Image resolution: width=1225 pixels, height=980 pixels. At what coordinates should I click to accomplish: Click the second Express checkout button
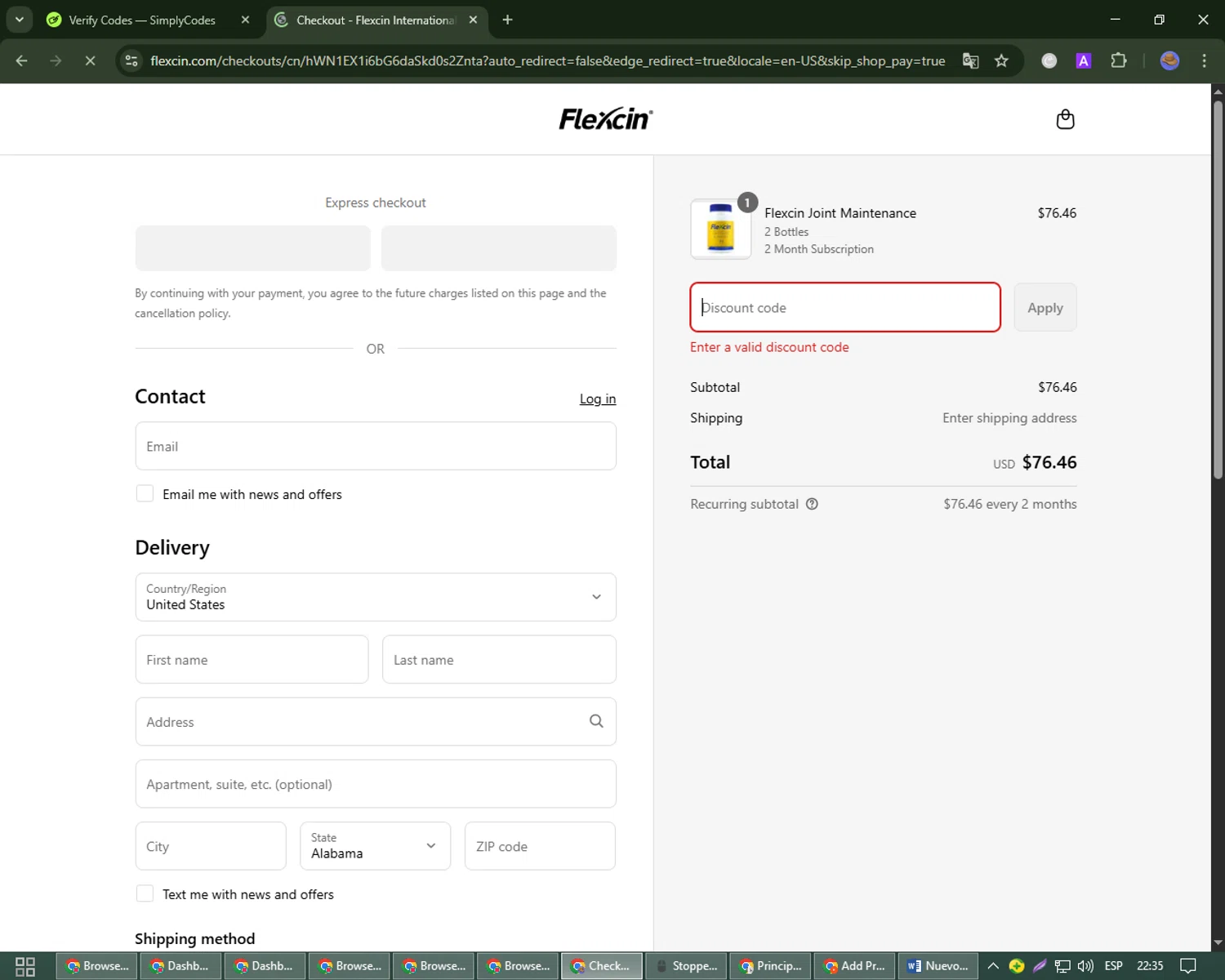pos(499,248)
